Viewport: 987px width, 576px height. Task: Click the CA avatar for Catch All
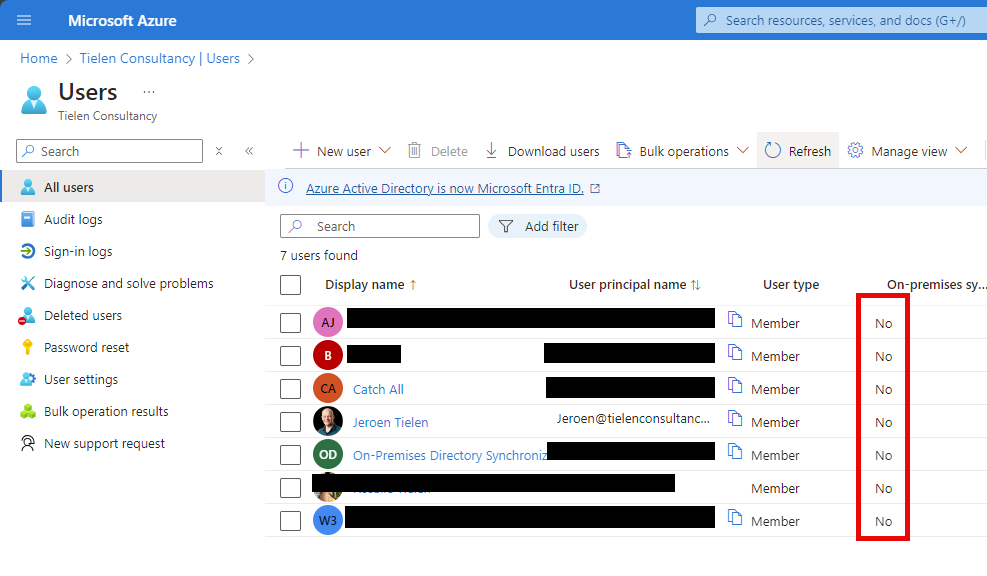click(x=328, y=388)
